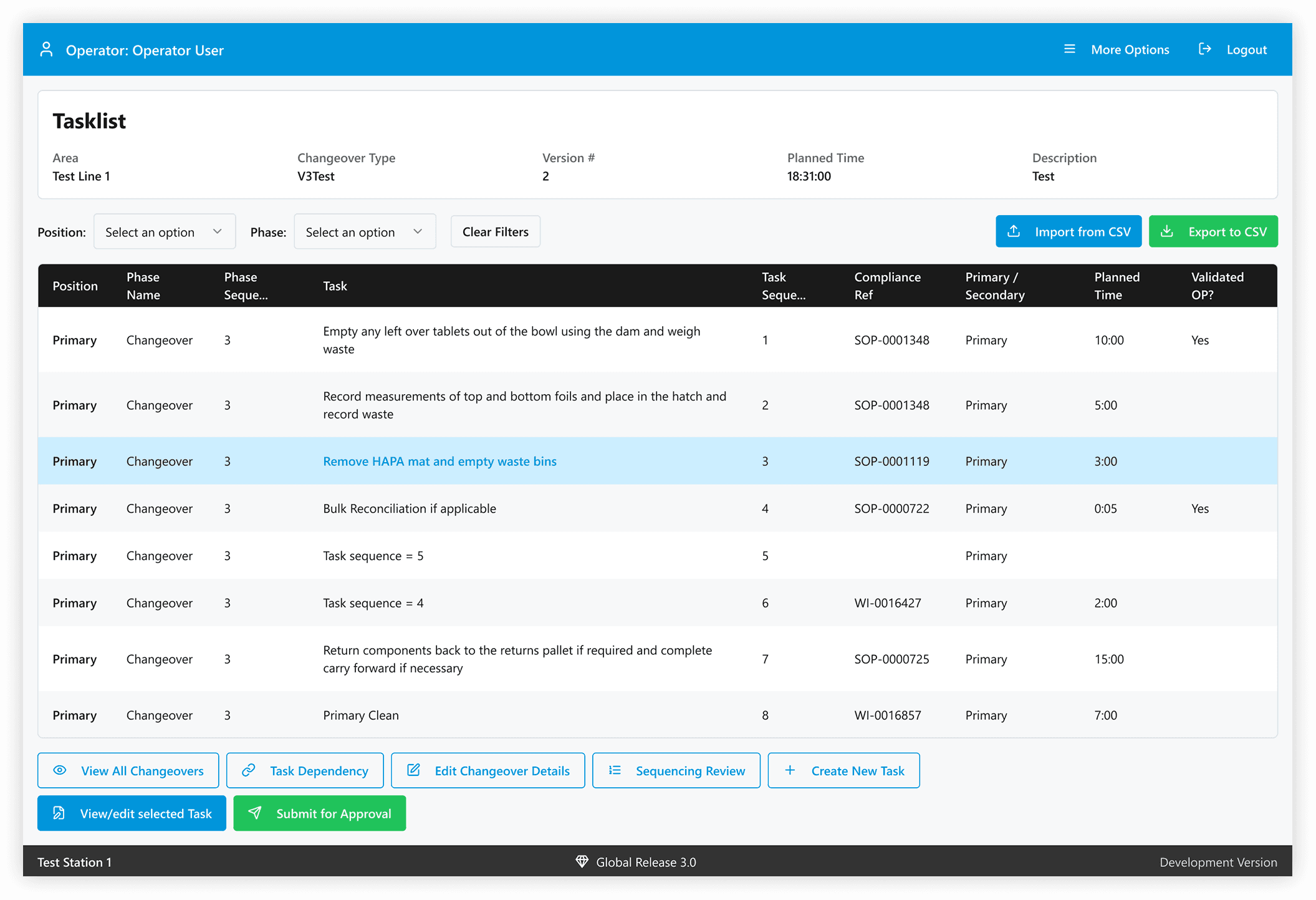Click the logout arrow icon
The height and width of the screenshot is (900, 1316).
(1204, 49)
